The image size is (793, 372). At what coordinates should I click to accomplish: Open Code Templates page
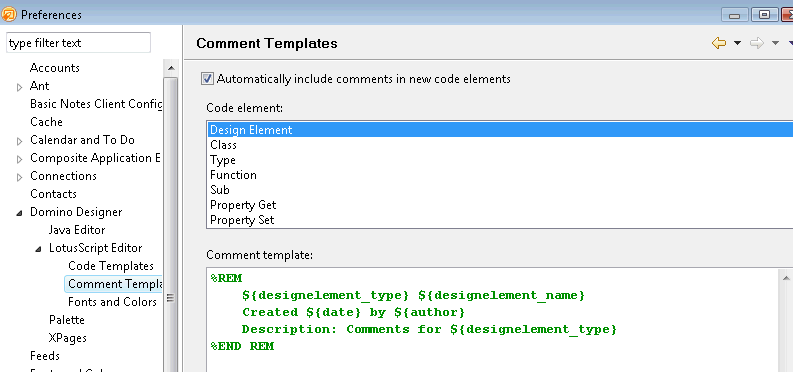pos(111,266)
